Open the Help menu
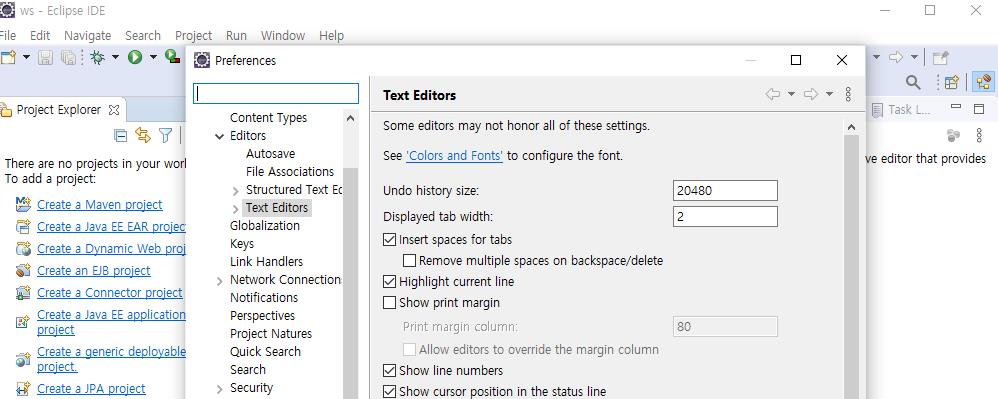The image size is (998, 399). point(331,36)
